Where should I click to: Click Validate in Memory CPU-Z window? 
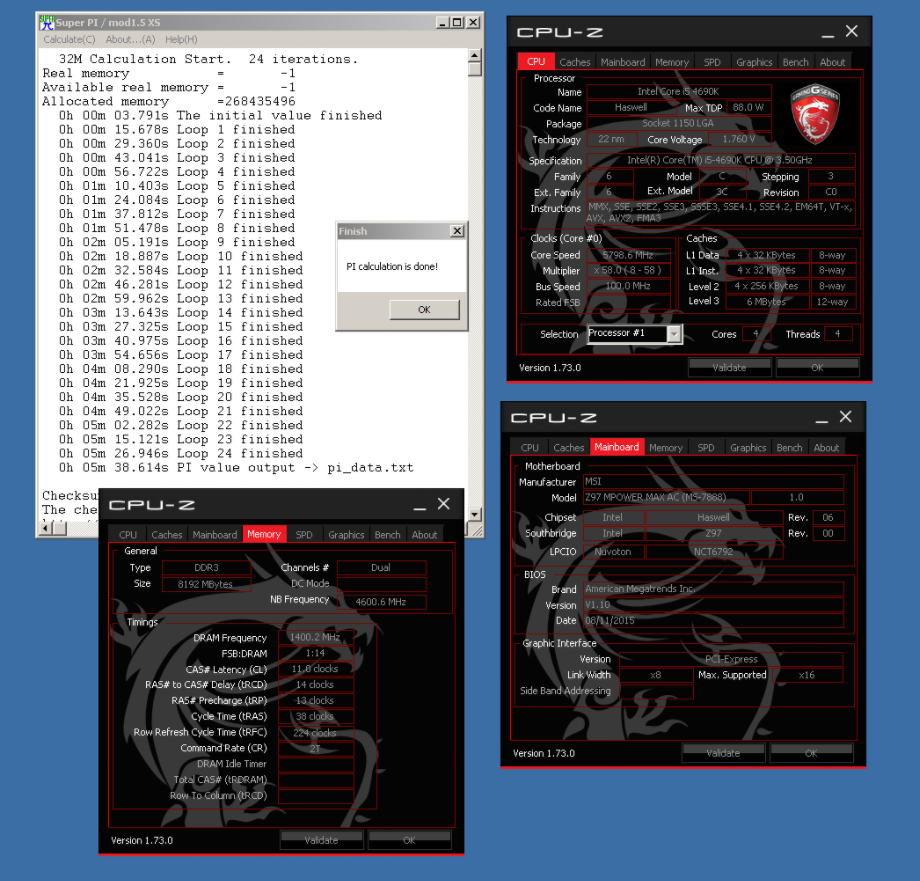click(x=322, y=841)
